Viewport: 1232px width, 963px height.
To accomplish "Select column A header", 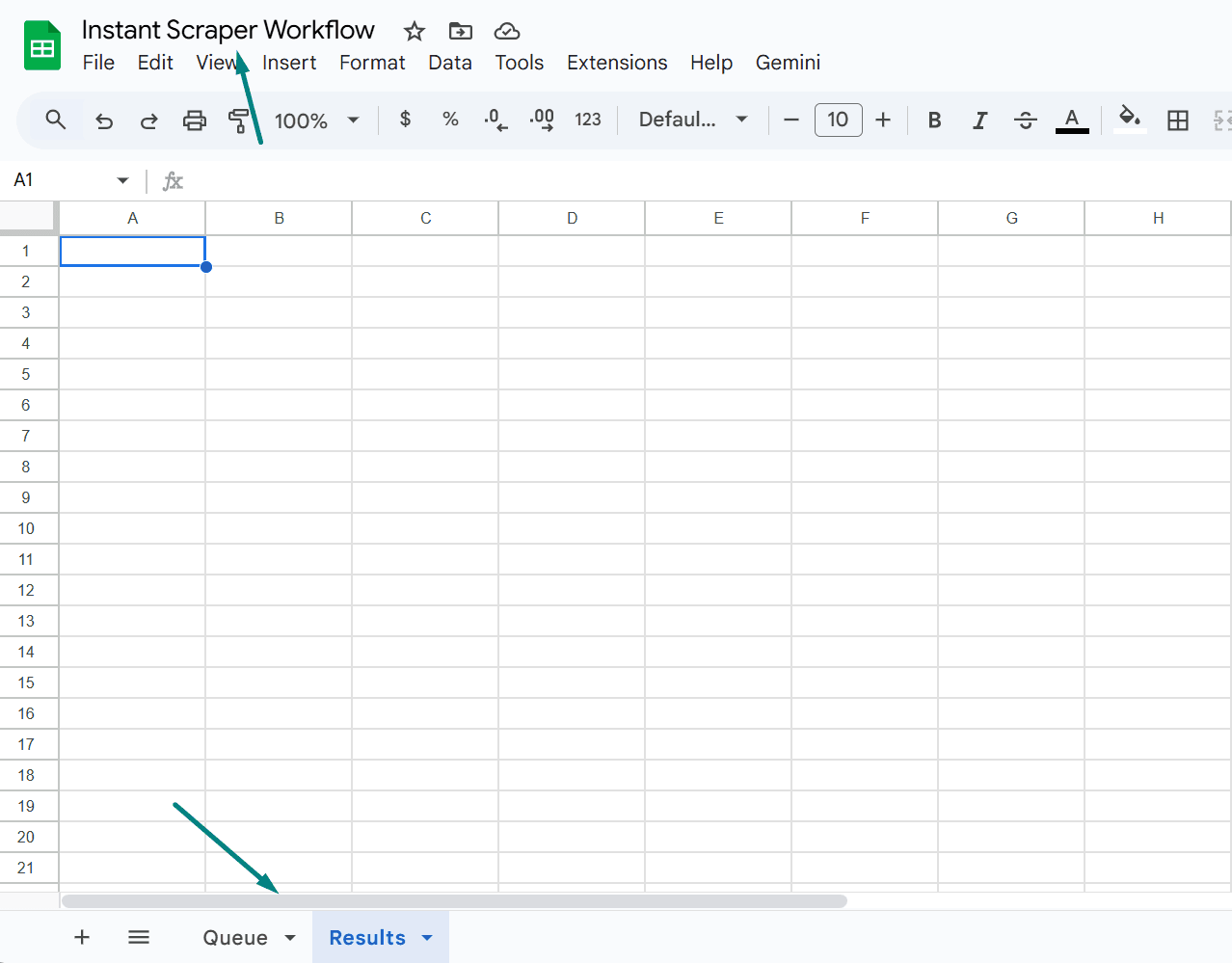I will coord(133,218).
